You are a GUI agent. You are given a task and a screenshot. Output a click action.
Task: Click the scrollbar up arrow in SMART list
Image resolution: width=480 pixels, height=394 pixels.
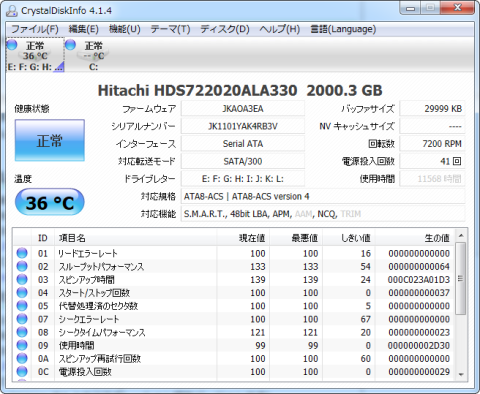pyautogui.click(x=461, y=236)
